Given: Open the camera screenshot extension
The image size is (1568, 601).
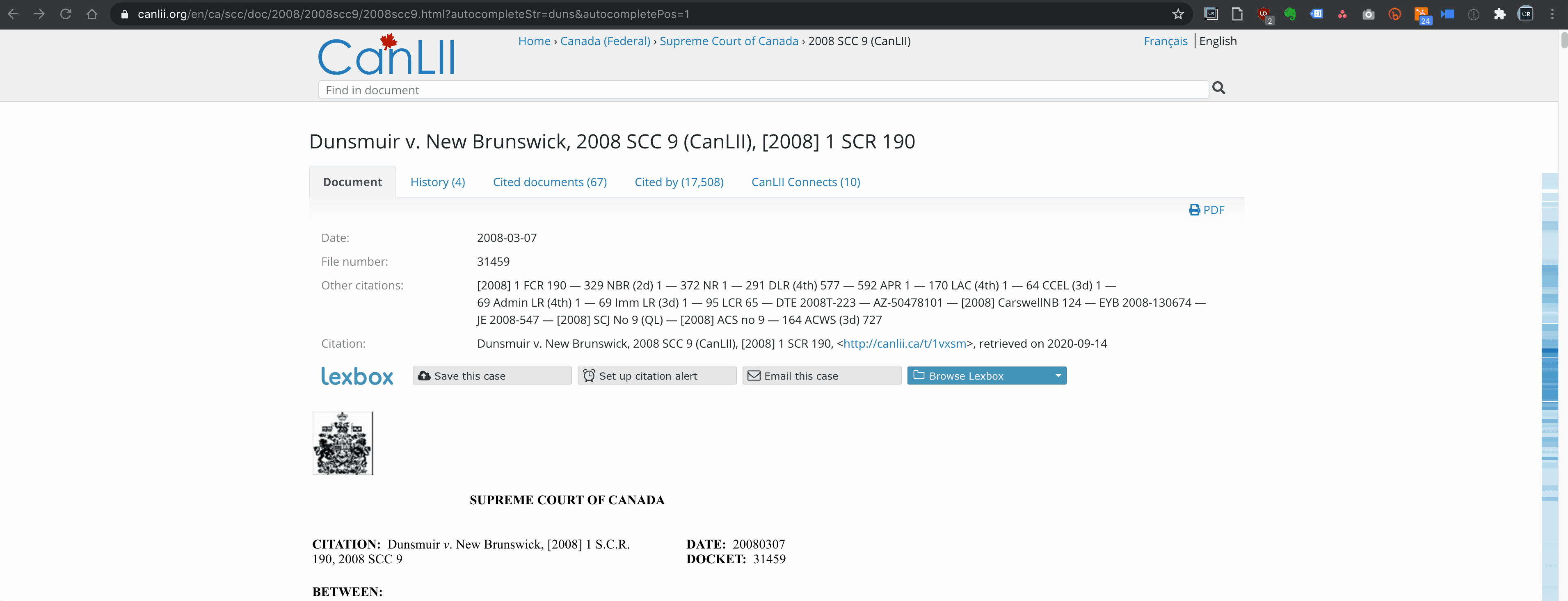Looking at the screenshot, I should [x=1368, y=14].
